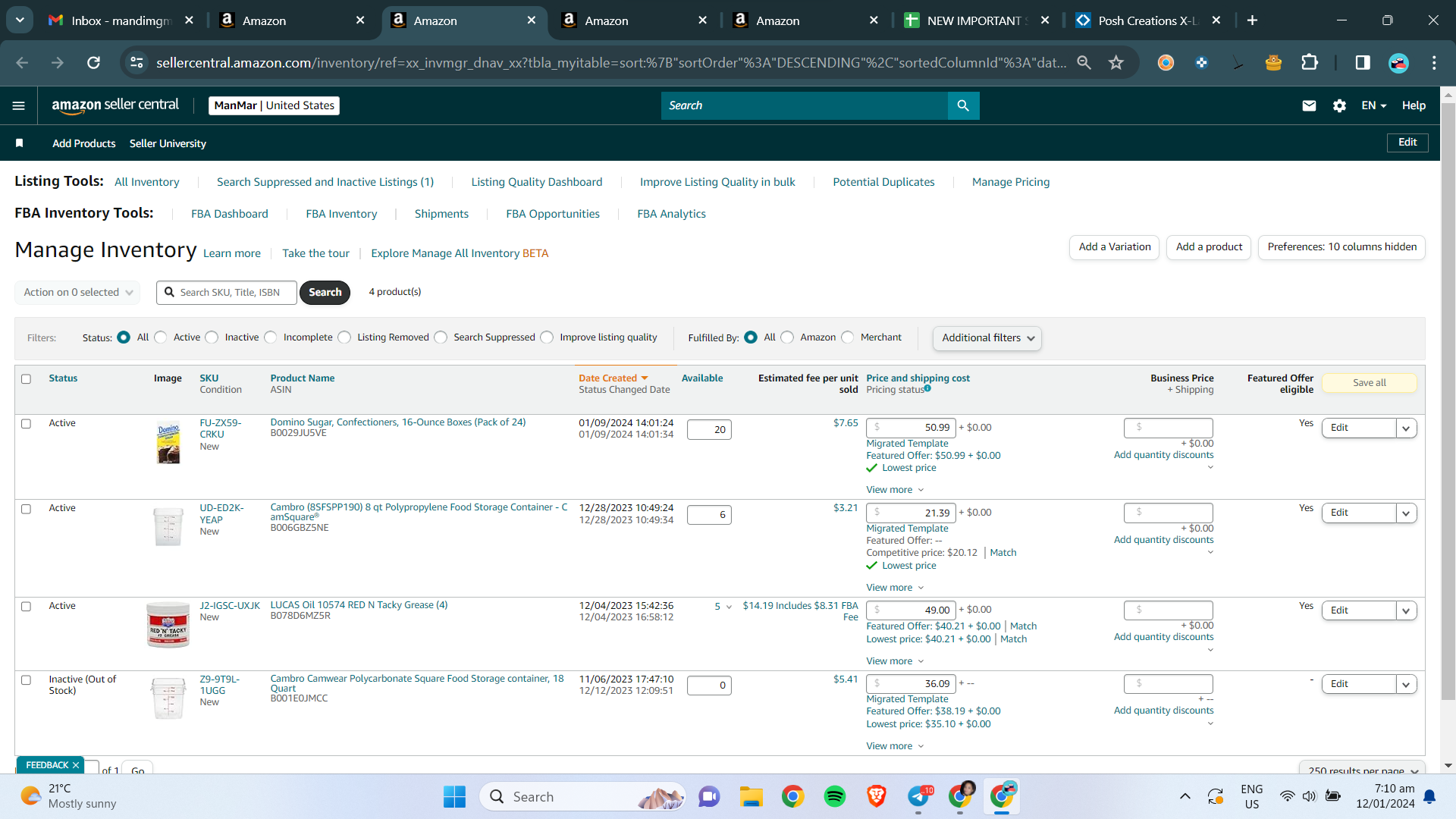Image resolution: width=1456 pixels, height=819 pixels.
Task: Click the black Search button for SKU
Action: [325, 293]
